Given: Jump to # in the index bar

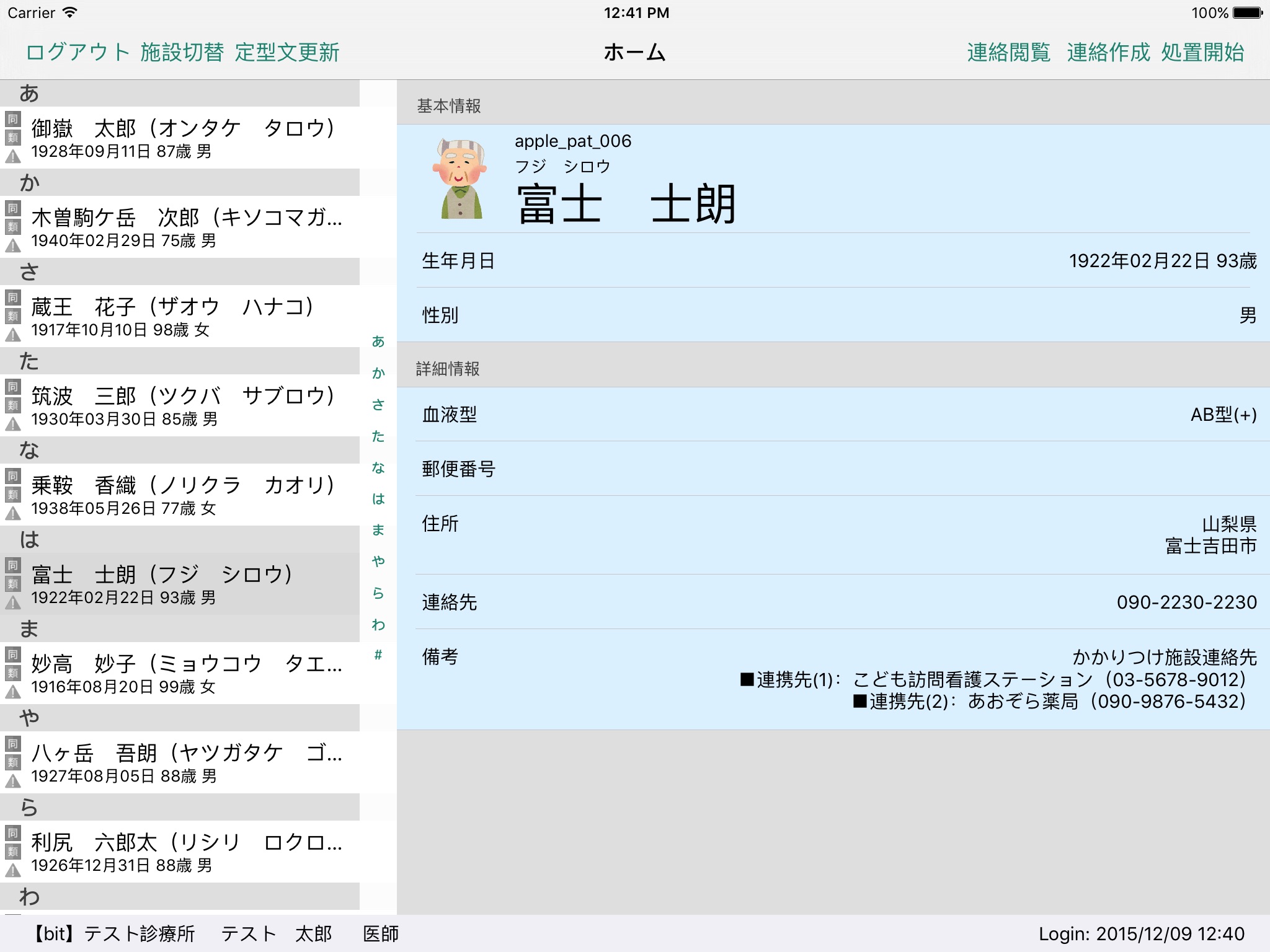Looking at the screenshot, I should click(x=378, y=655).
